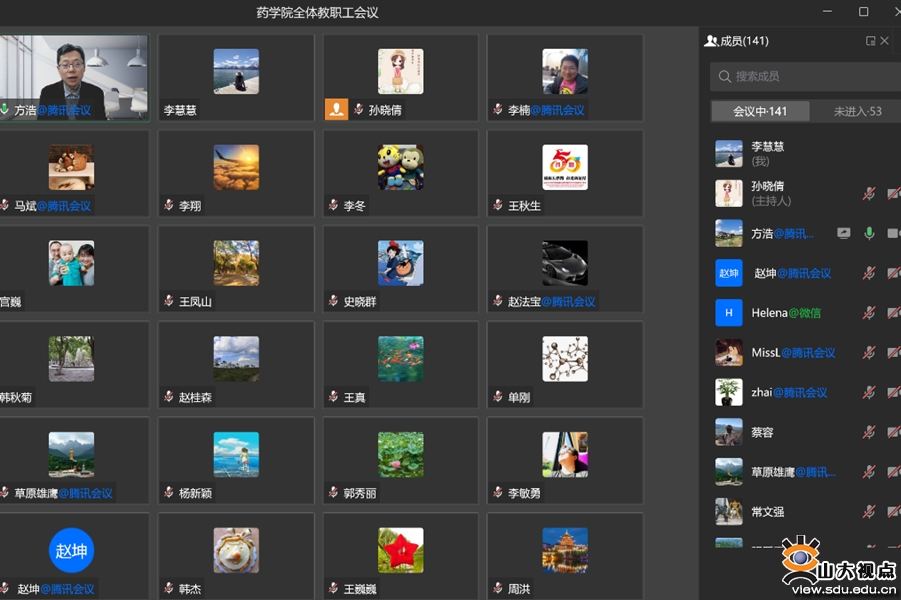Toggle Helena's muted microphone in the list

click(x=869, y=313)
